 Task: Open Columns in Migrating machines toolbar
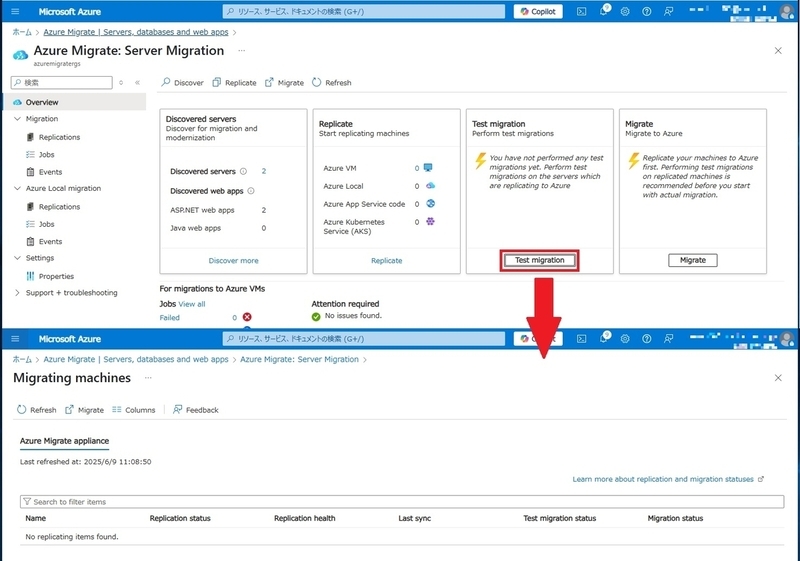(x=134, y=410)
